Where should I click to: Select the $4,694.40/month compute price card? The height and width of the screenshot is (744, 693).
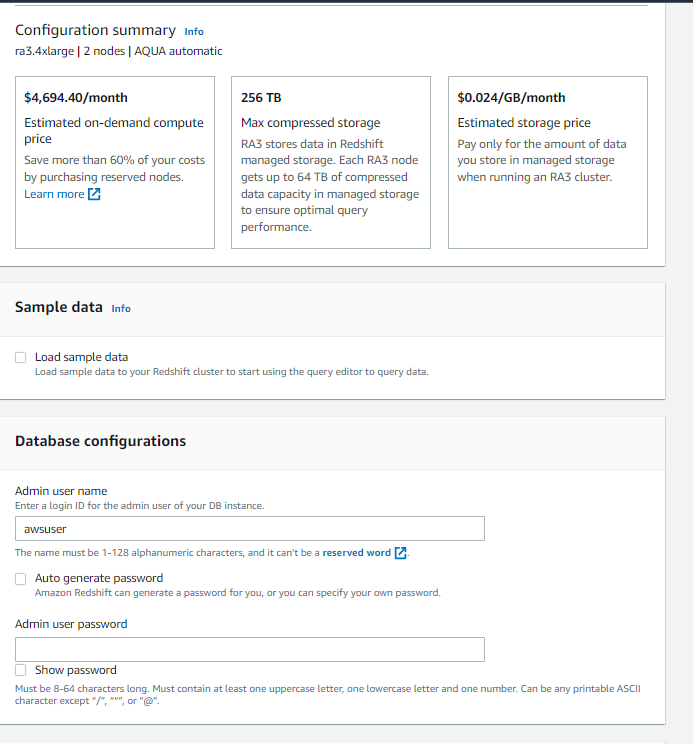(x=115, y=162)
